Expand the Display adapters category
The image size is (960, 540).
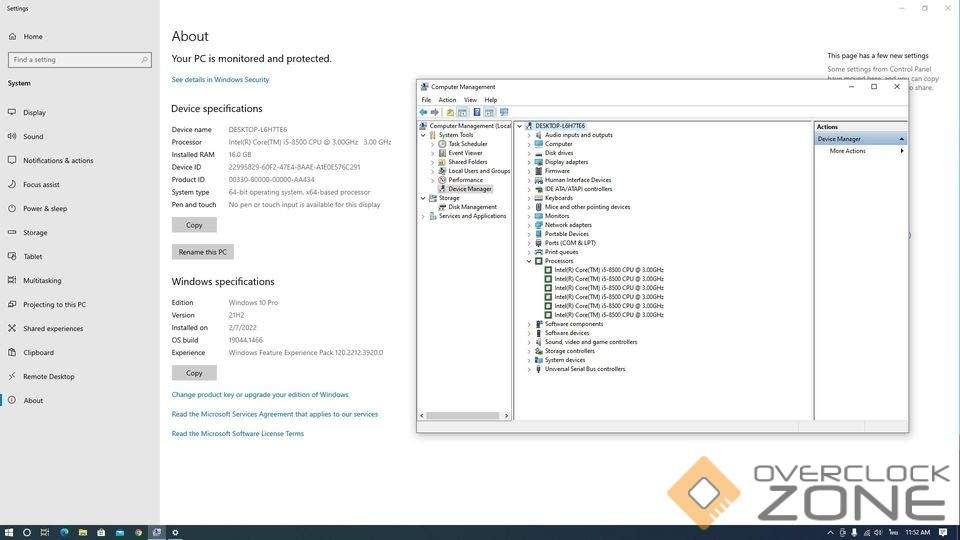[530, 162]
